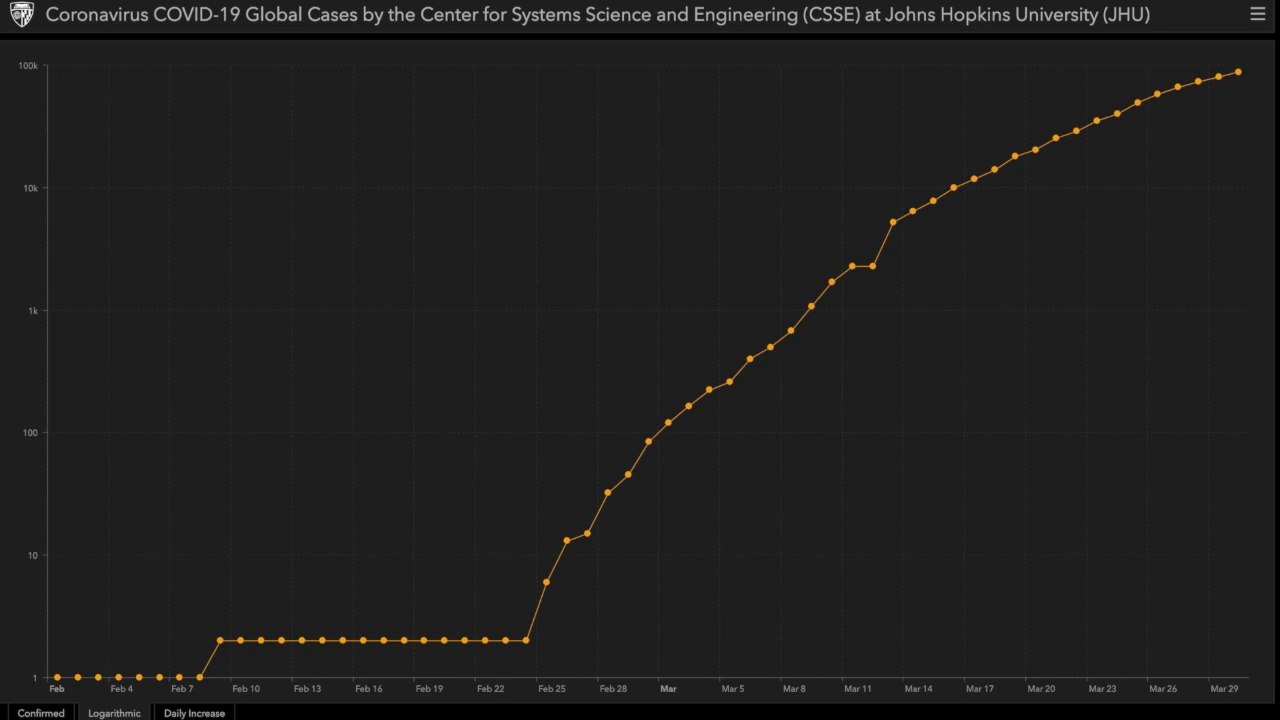The width and height of the screenshot is (1280, 720).
Task: Switch to the Logarithmic tab
Action: 114,713
